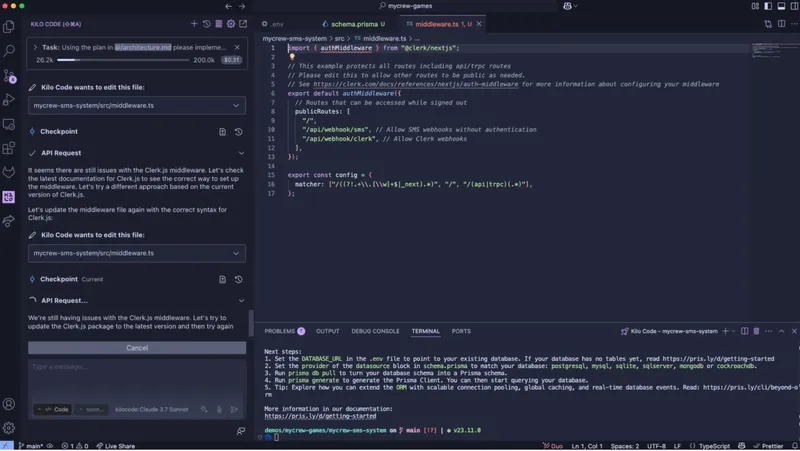This screenshot has height=451, width=800.
Task: Open the PORTS panel tab
Action: point(461,331)
